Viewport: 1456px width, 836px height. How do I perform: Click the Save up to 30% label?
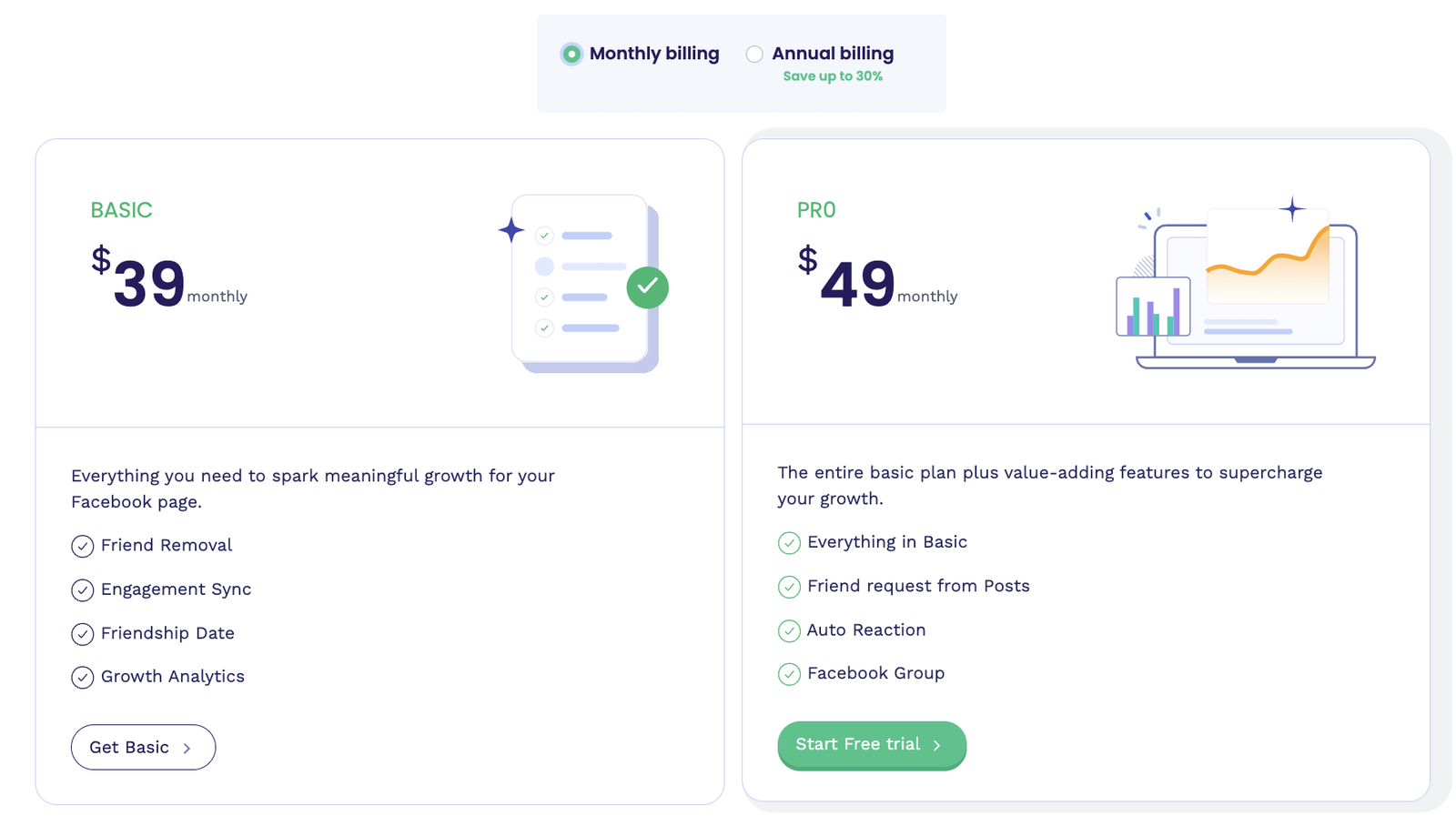pos(833,76)
